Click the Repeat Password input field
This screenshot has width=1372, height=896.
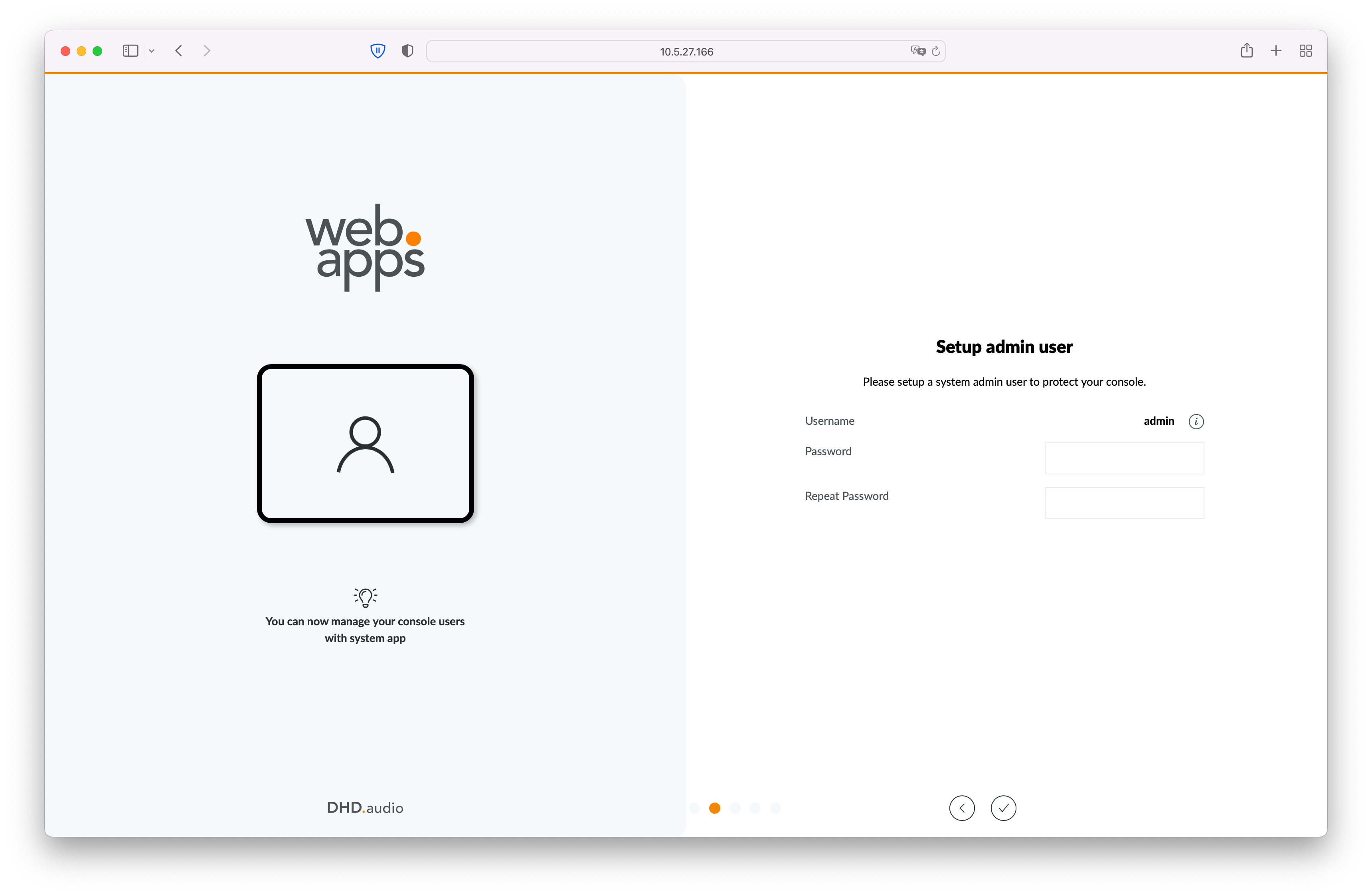pyautogui.click(x=1123, y=503)
